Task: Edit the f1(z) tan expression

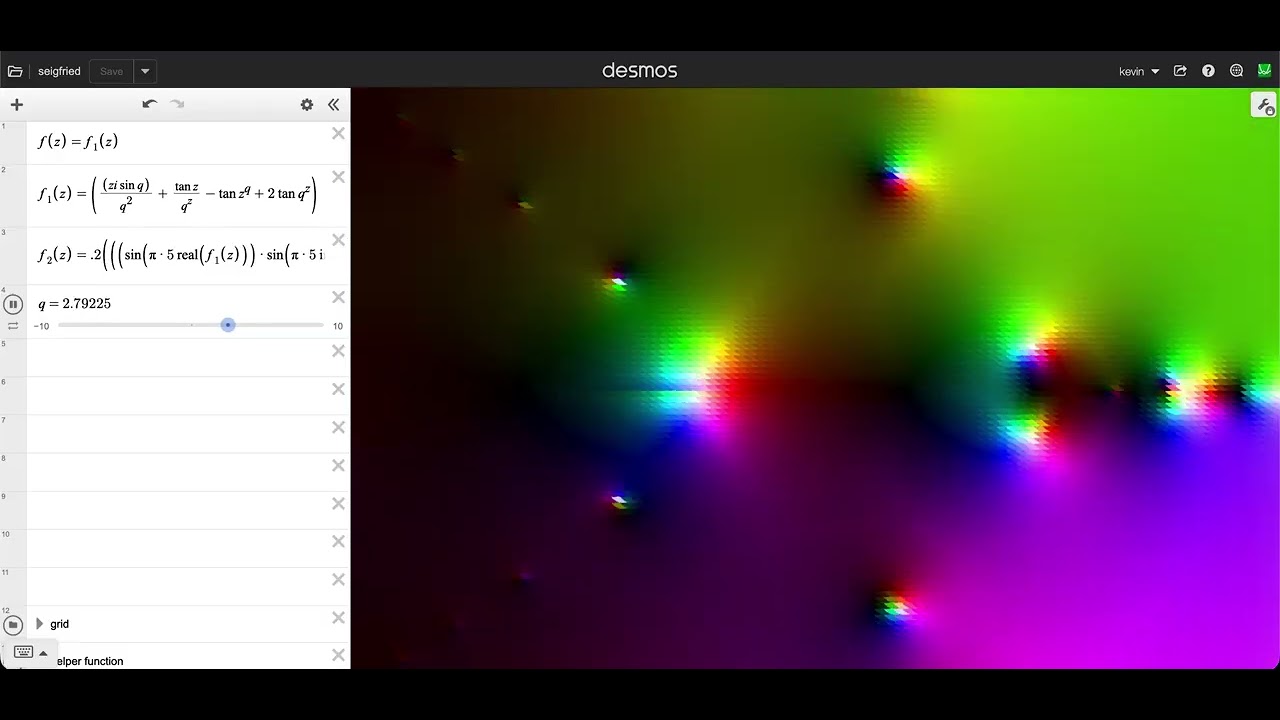Action: tap(177, 194)
